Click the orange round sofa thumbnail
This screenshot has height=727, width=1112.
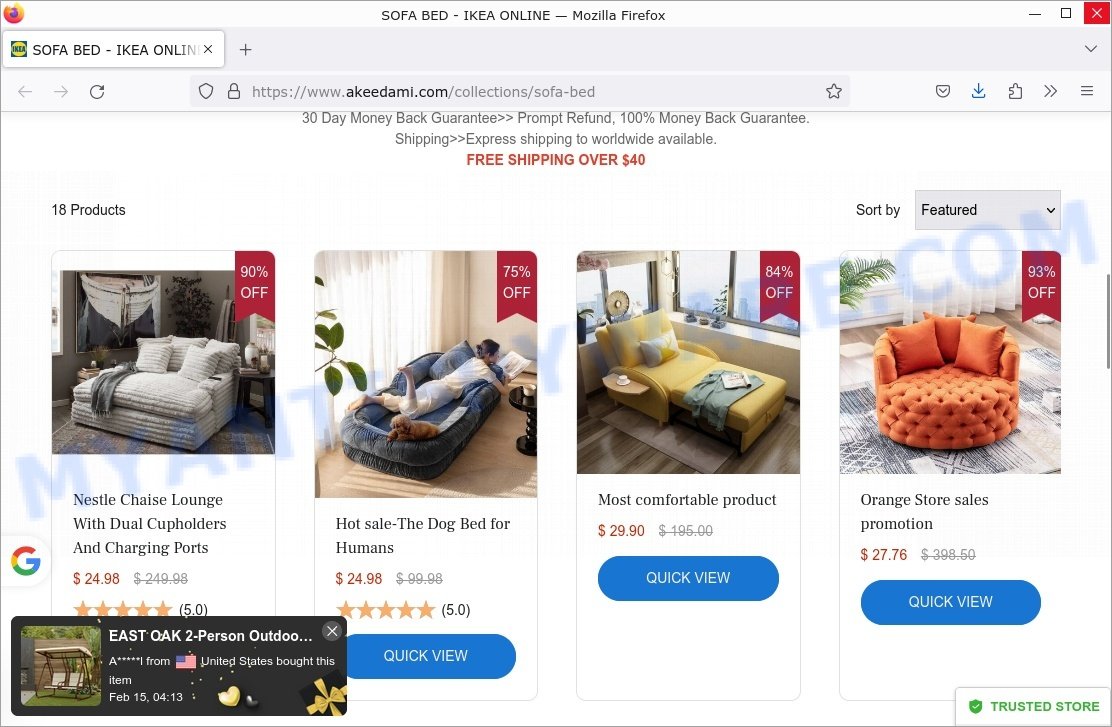point(950,362)
